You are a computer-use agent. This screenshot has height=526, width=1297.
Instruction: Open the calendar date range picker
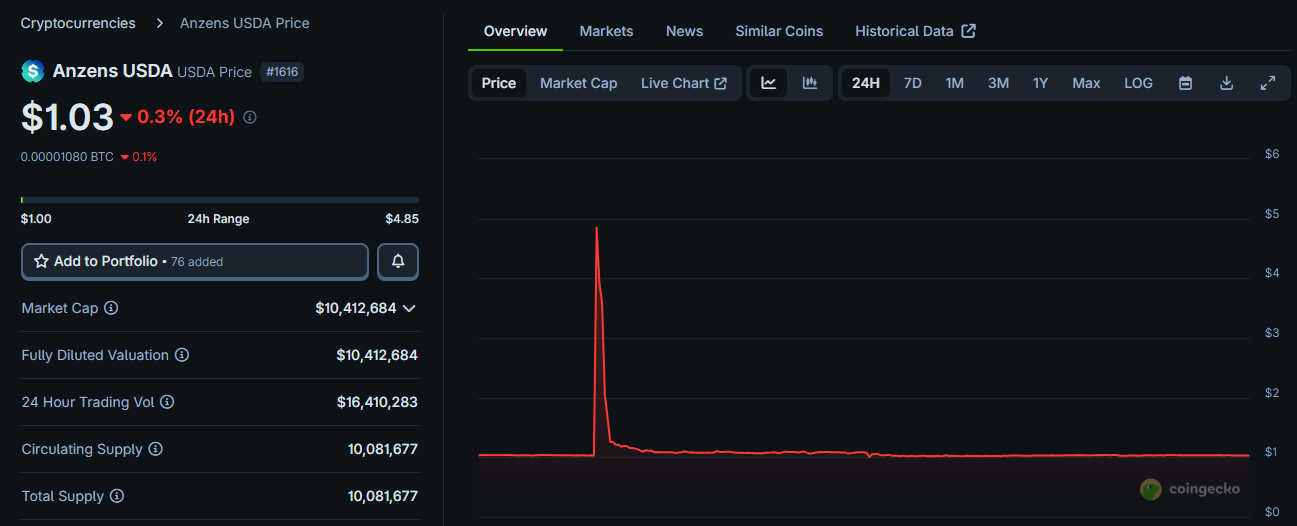tap(1185, 83)
